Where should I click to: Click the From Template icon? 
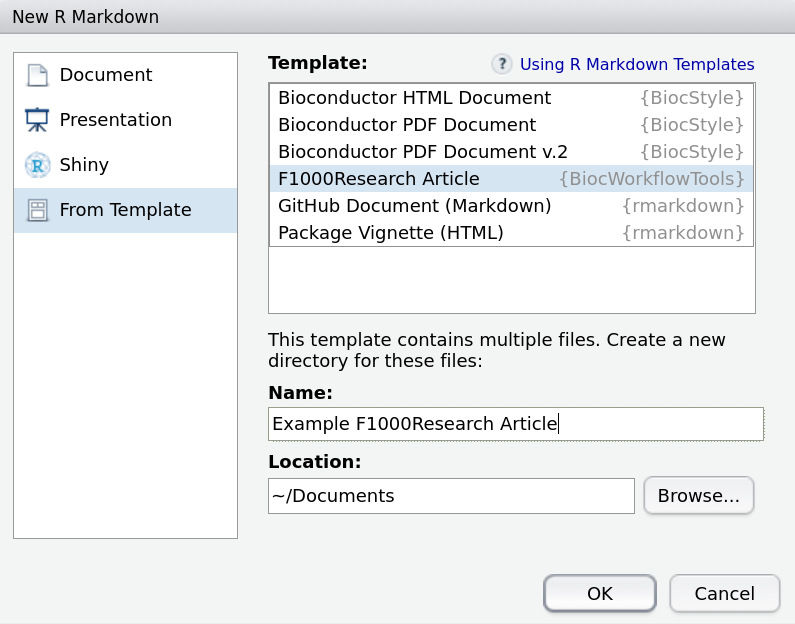point(37,210)
